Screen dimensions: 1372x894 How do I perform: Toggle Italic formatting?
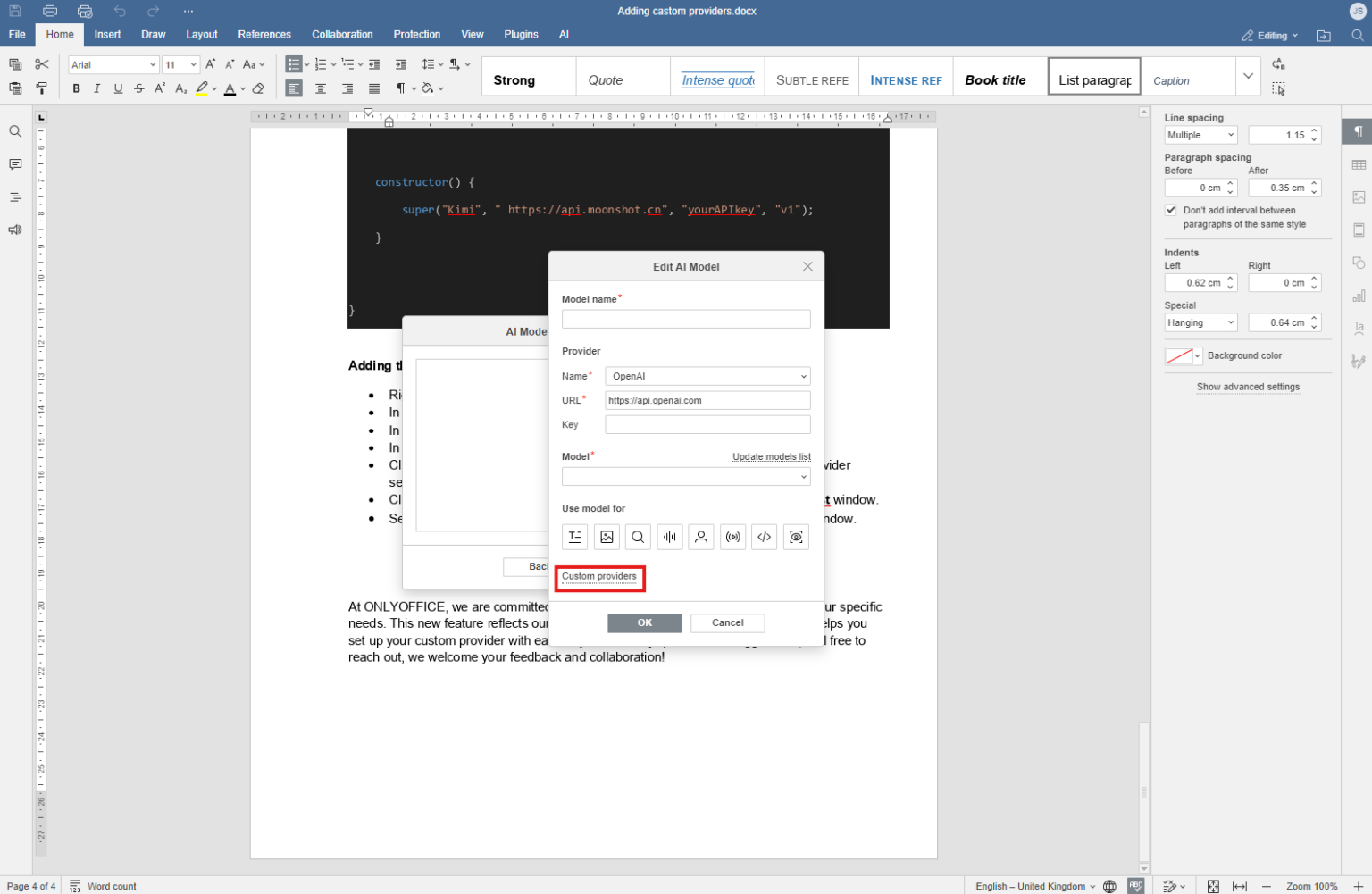click(x=96, y=88)
